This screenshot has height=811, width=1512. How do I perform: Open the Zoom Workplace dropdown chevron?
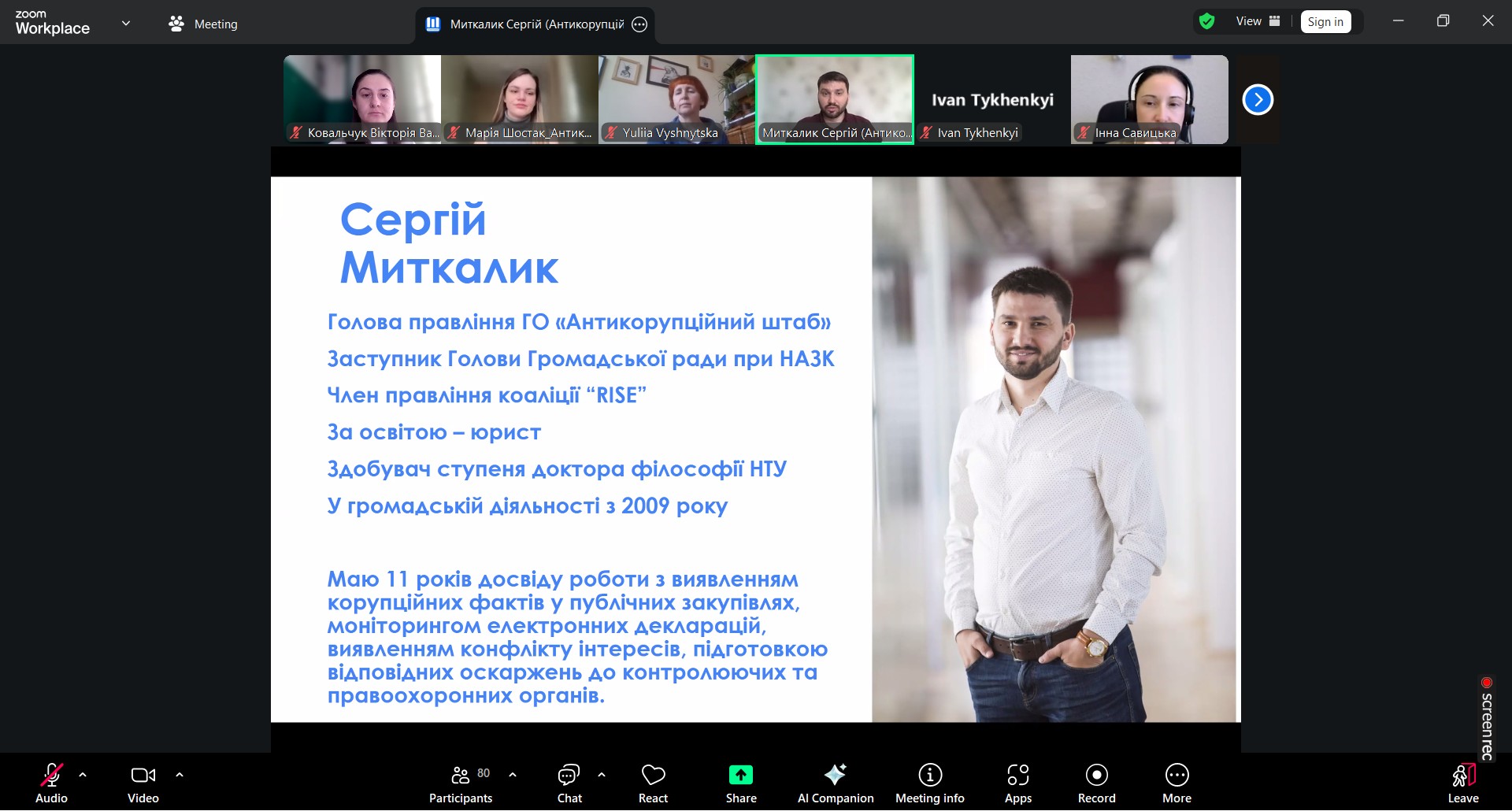click(x=126, y=24)
